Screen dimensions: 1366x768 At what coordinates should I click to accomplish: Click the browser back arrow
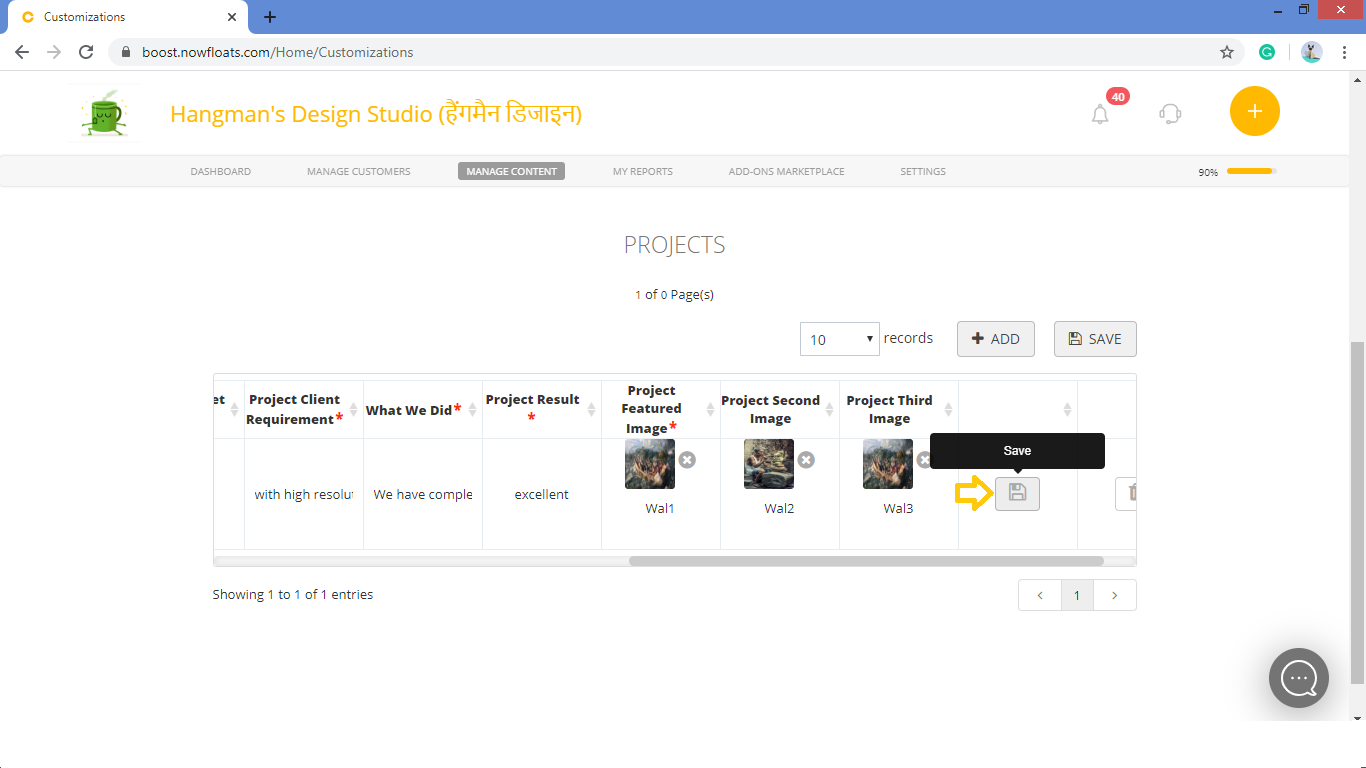tap(22, 52)
